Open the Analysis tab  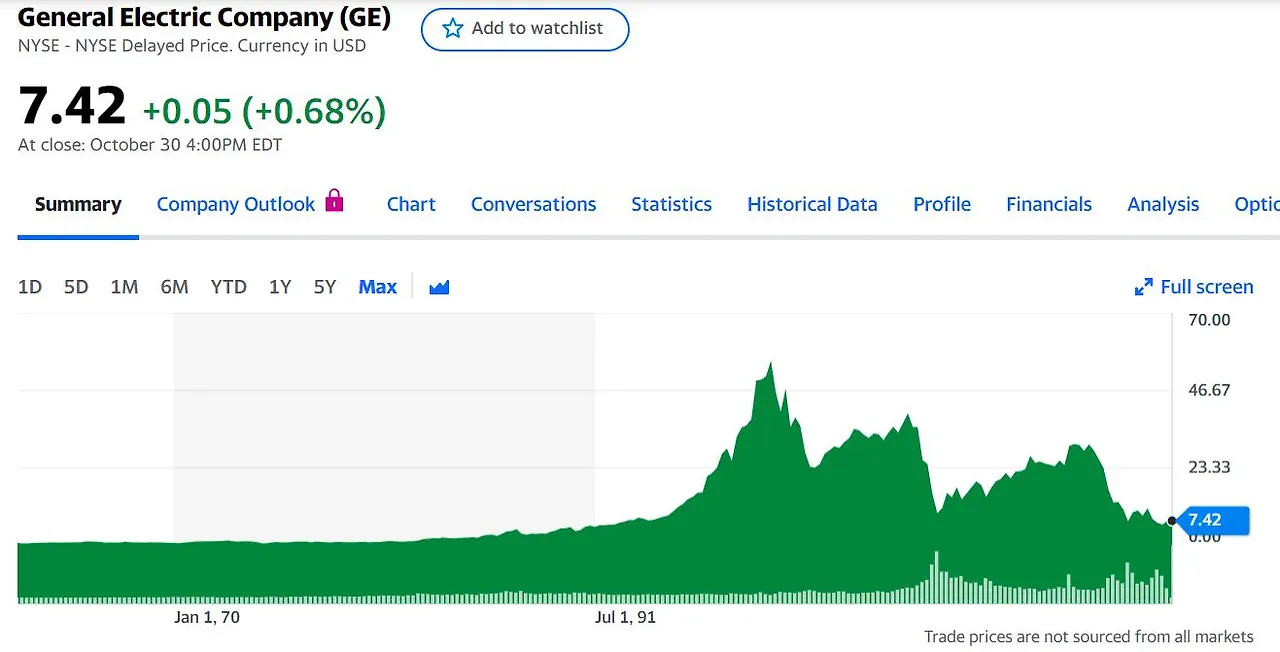[x=1163, y=204]
